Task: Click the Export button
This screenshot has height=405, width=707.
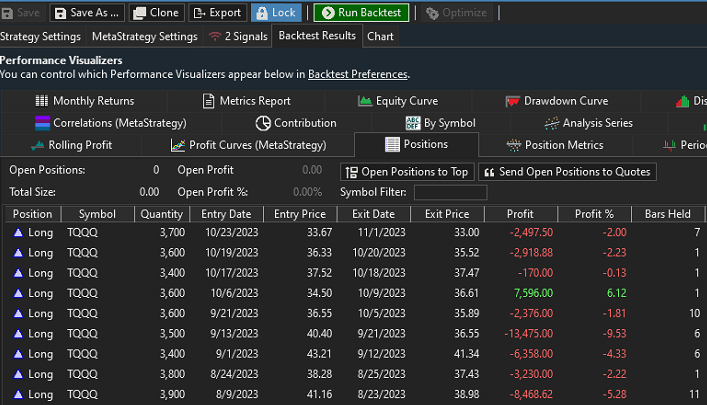Action: click(217, 13)
